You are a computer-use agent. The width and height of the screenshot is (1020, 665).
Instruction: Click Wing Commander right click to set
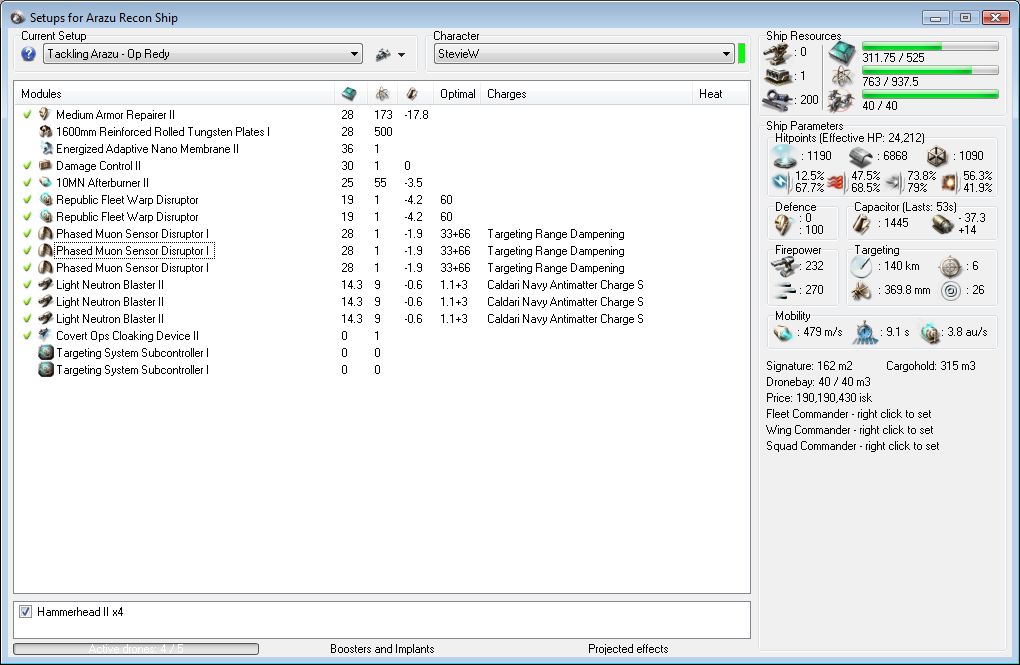click(850, 430)
